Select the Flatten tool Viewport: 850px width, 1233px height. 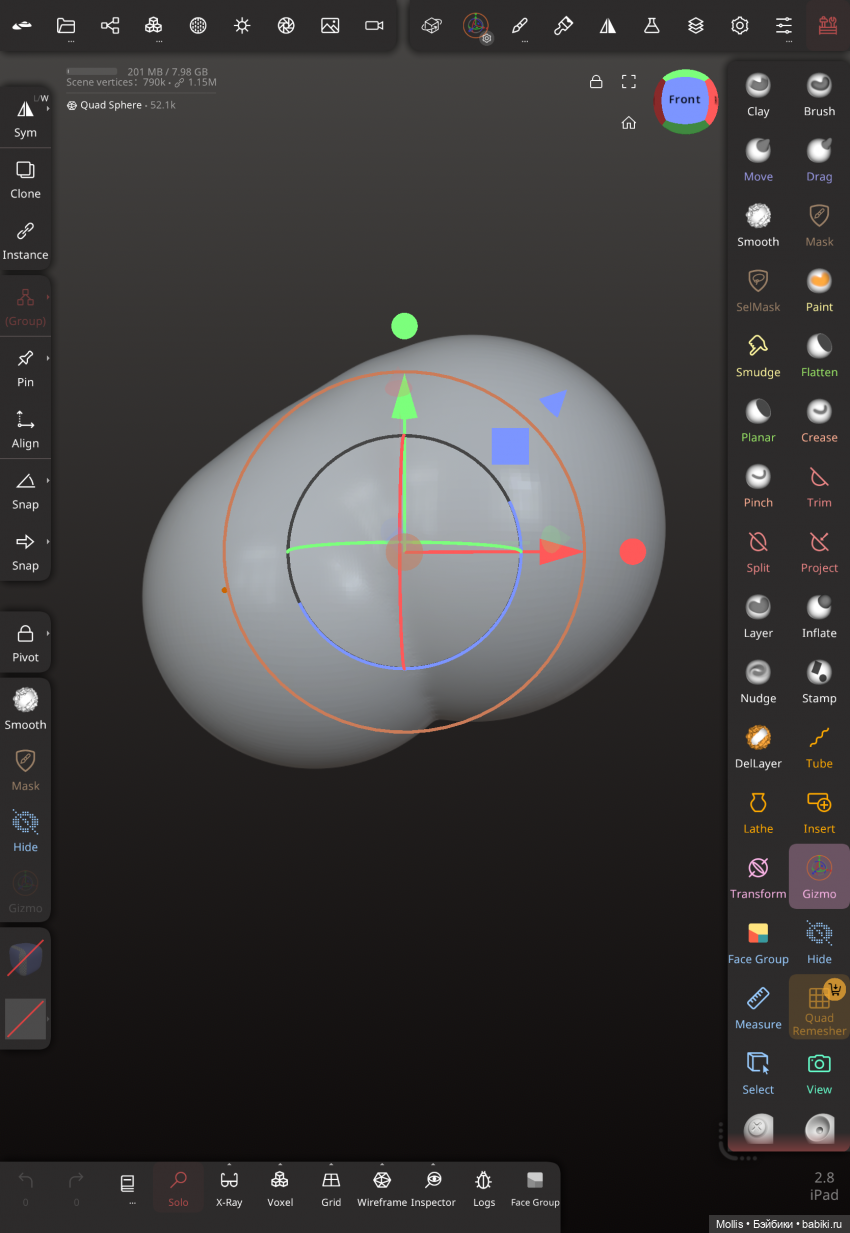819,356
